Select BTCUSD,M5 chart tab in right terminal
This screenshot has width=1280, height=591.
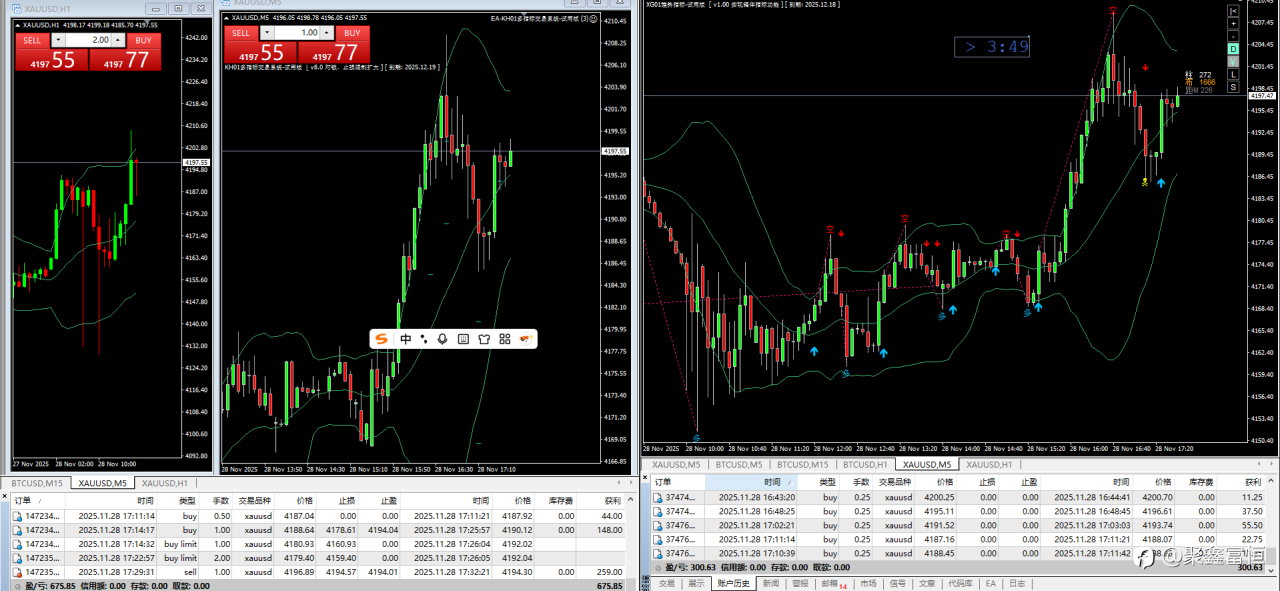[741, 464]
